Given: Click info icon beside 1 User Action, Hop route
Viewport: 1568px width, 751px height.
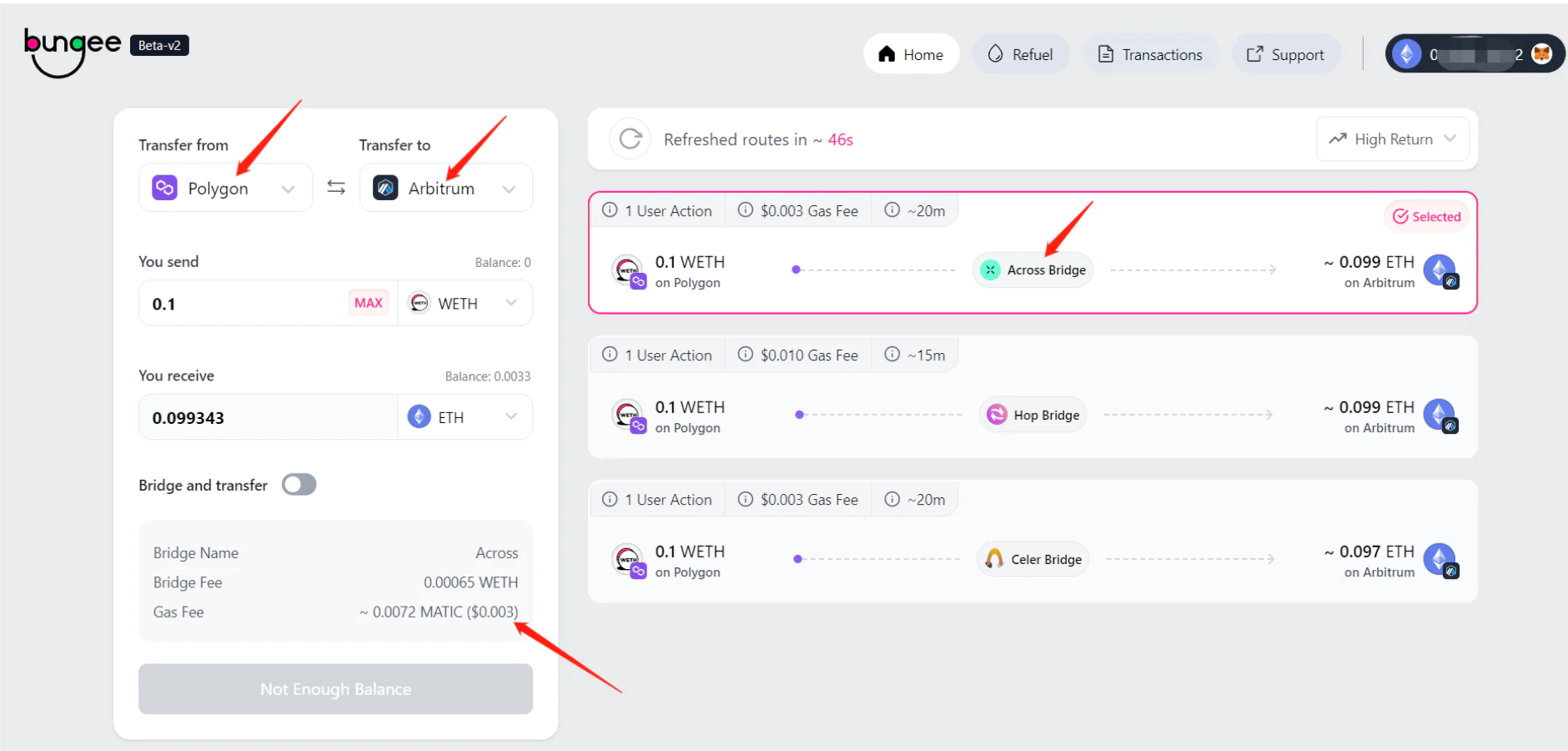Looking at the screenshot, I should 610,355.
